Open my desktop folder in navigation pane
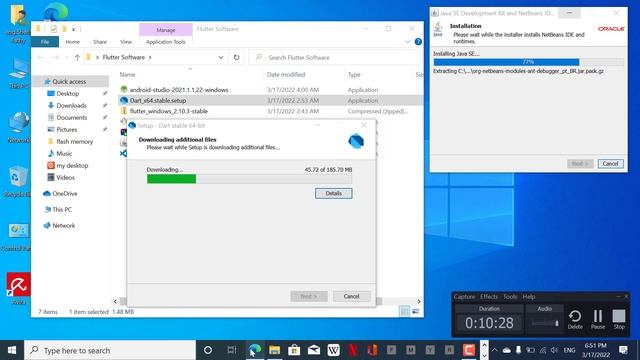640x360 pixels. [72, 166]
